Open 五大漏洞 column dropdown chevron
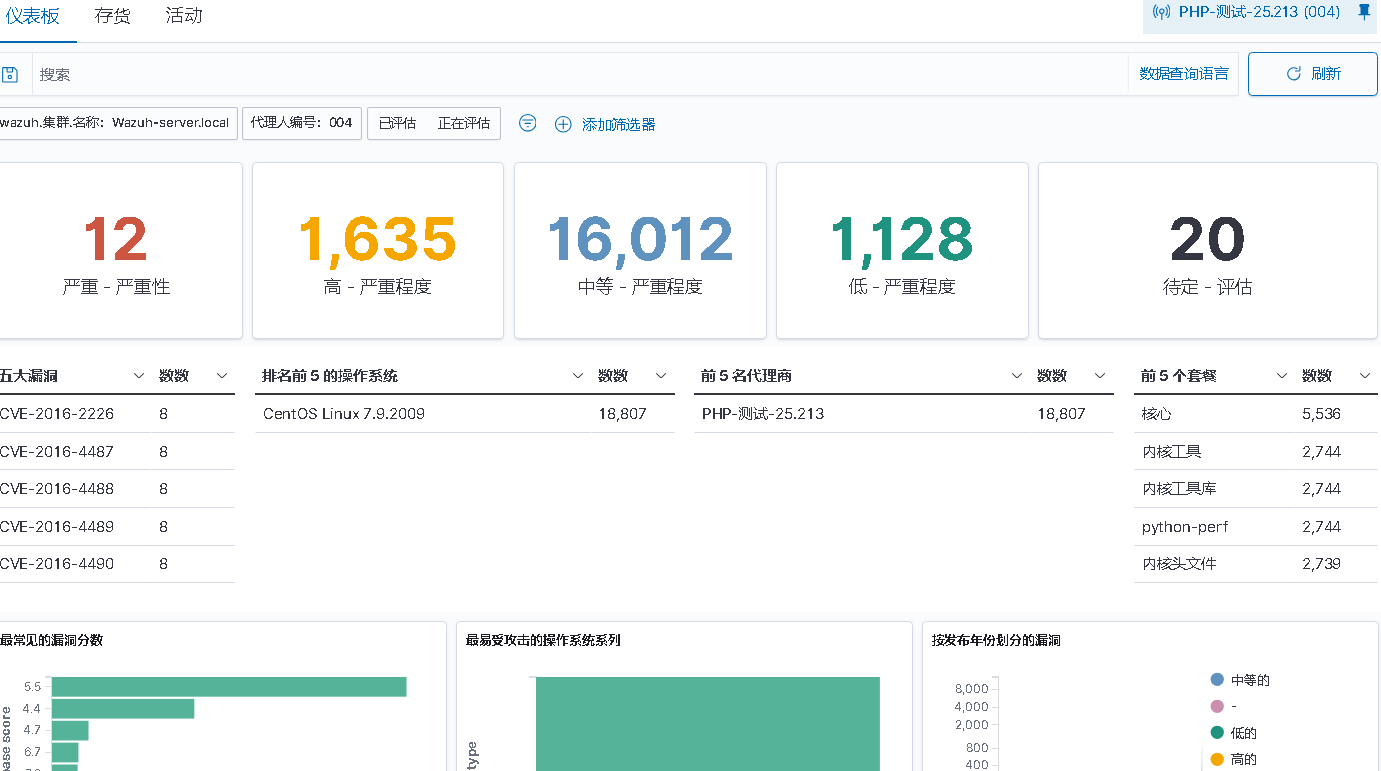 [139, 376]
